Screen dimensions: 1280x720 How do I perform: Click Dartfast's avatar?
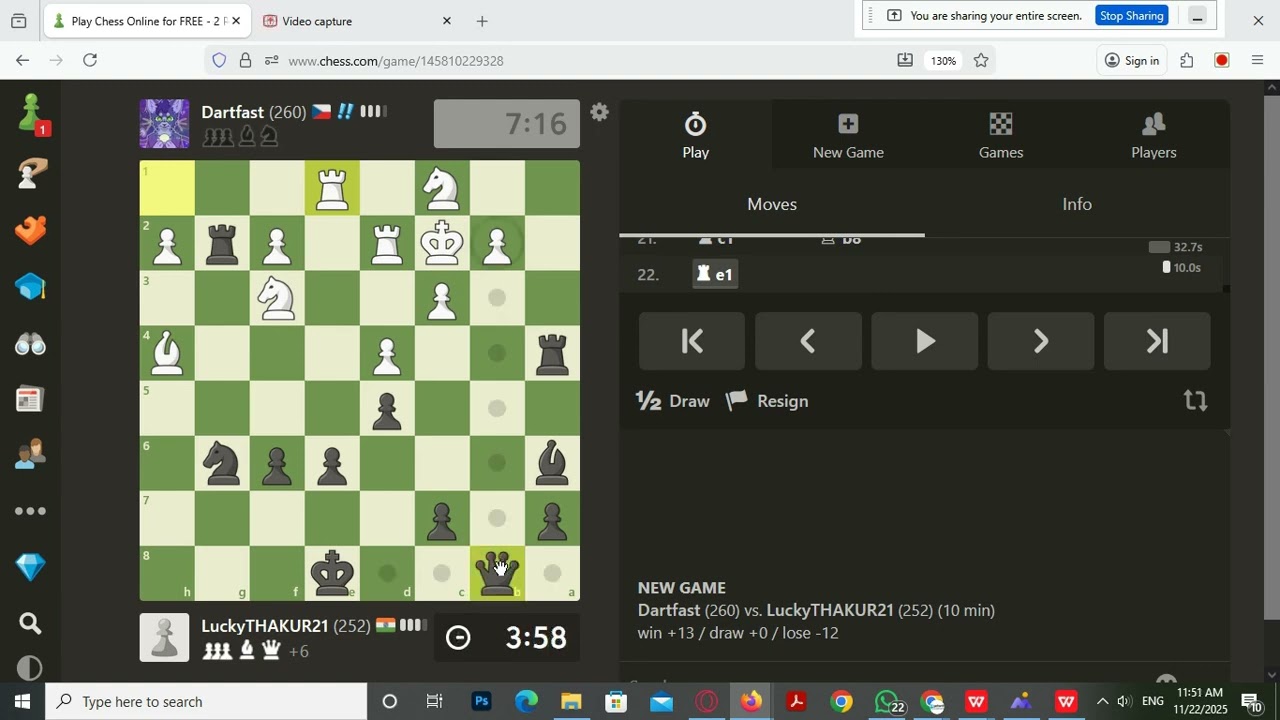(164, 124)
